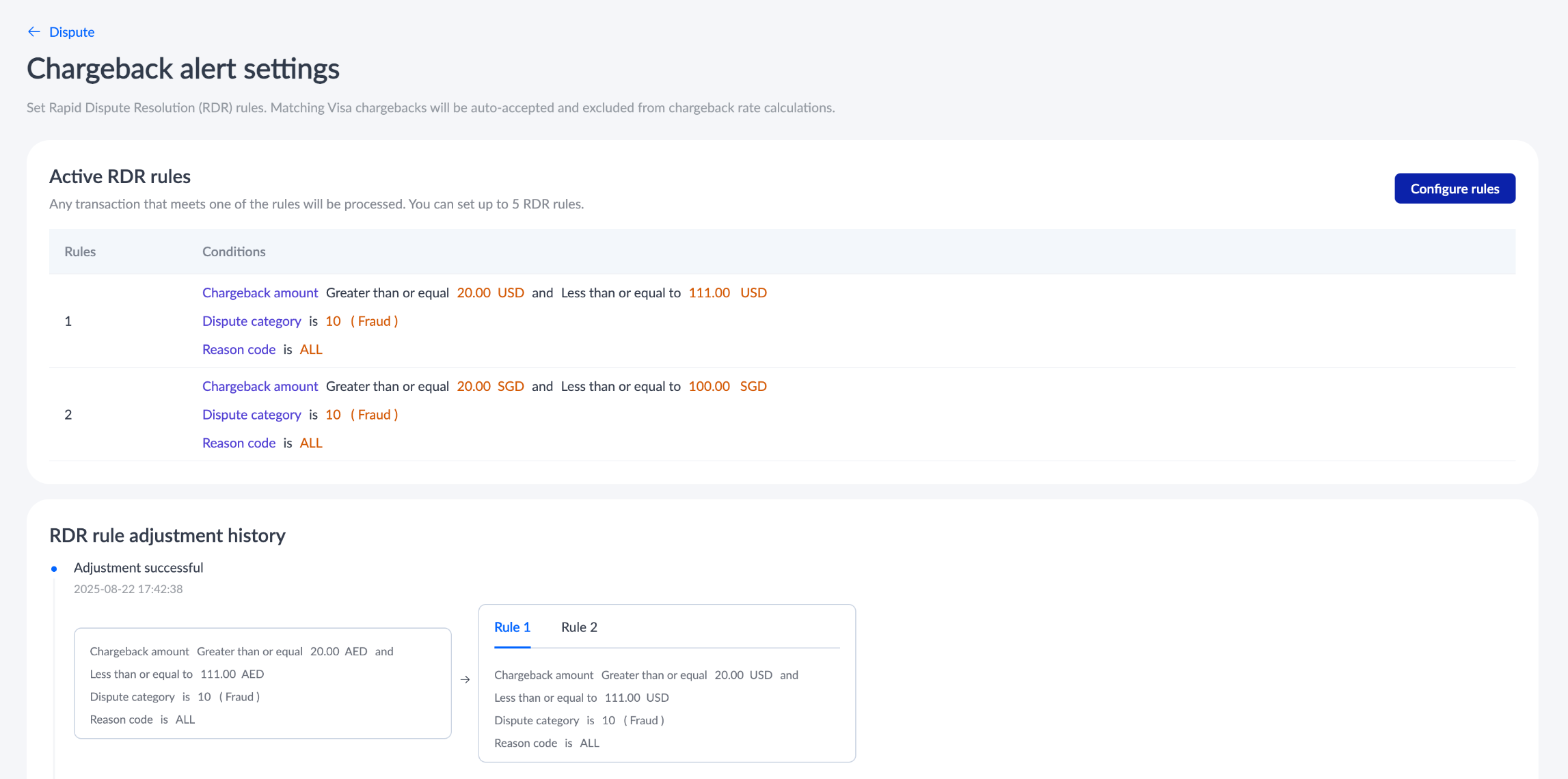The image size is (1568, 779).
Task: Click the back arrow icon beside Dispute
Action: point(33,32)
